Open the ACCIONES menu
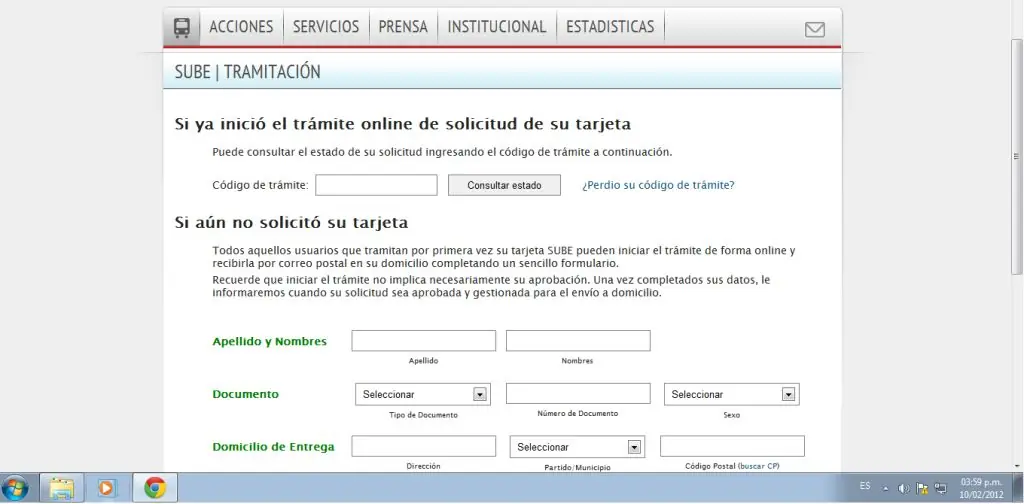Viewport: 1024px width, 504px height. point(241,27)
